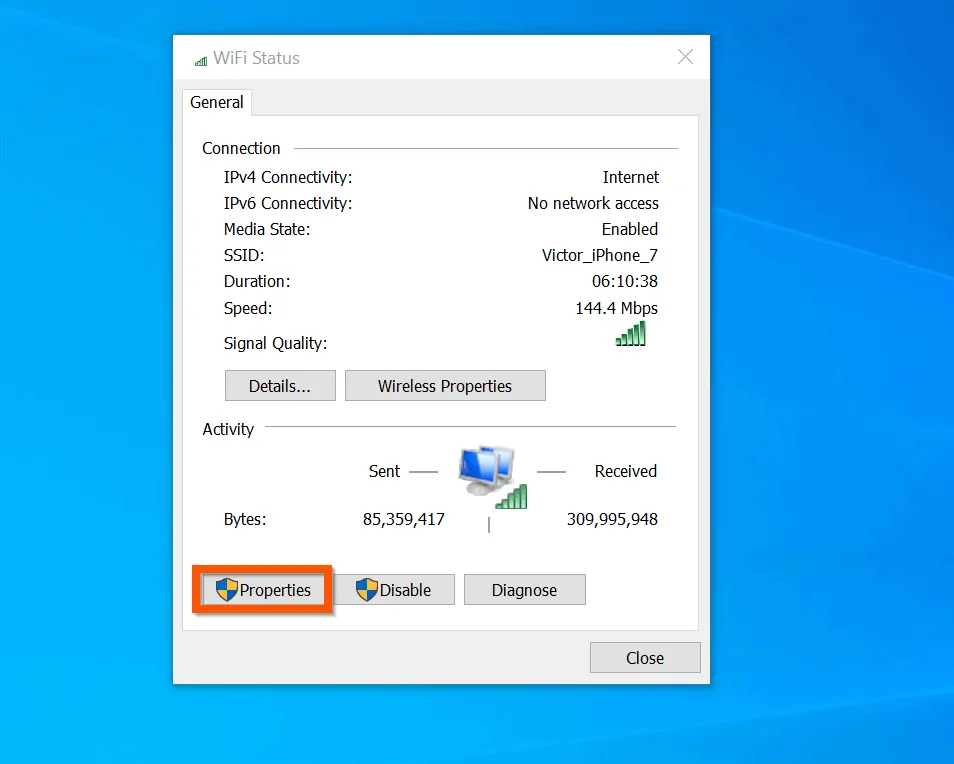Screen dimensions: 954x764
Task: Switch to the General tab
Action: tap(216, 102)
